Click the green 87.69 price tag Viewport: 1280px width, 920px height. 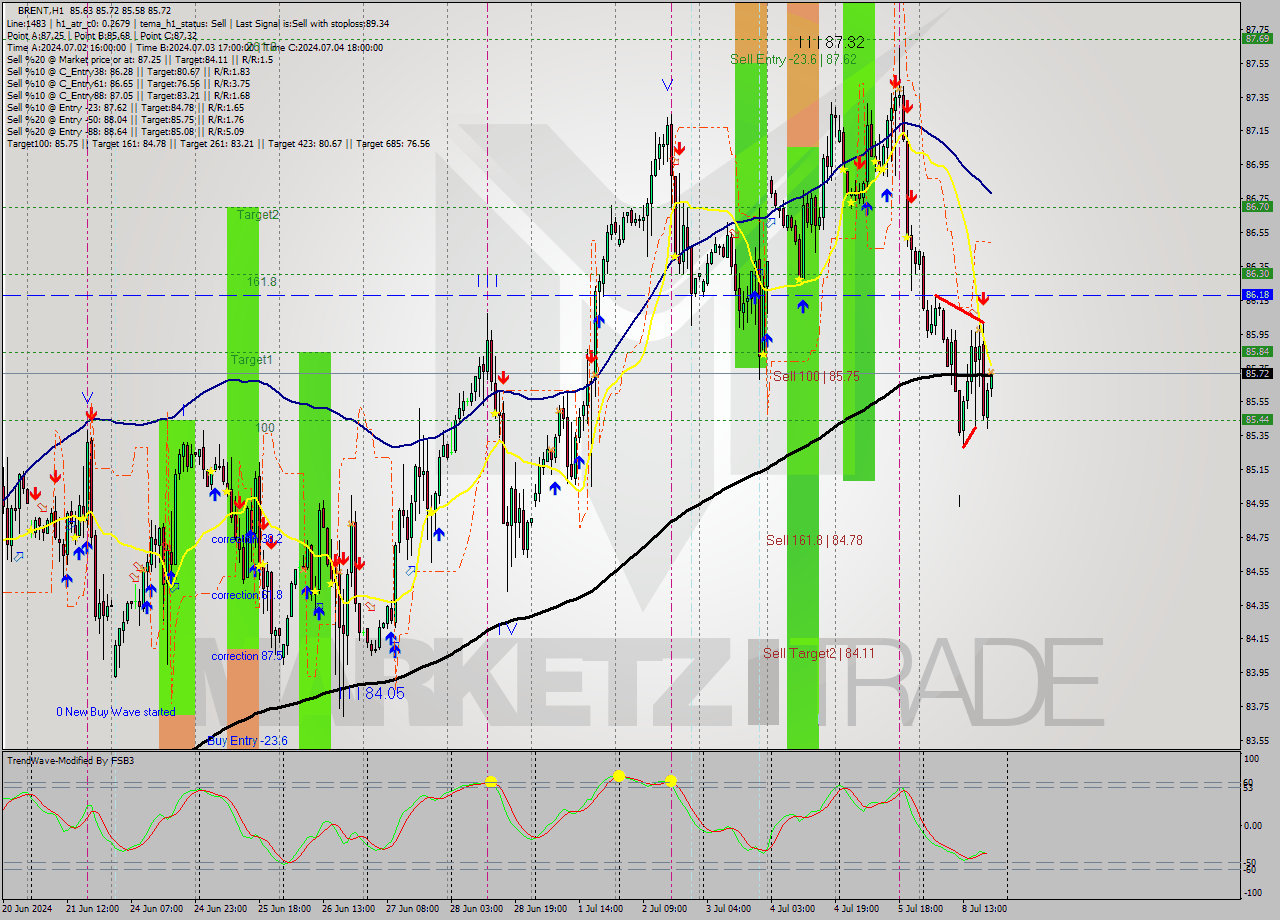pos(1257,38)
